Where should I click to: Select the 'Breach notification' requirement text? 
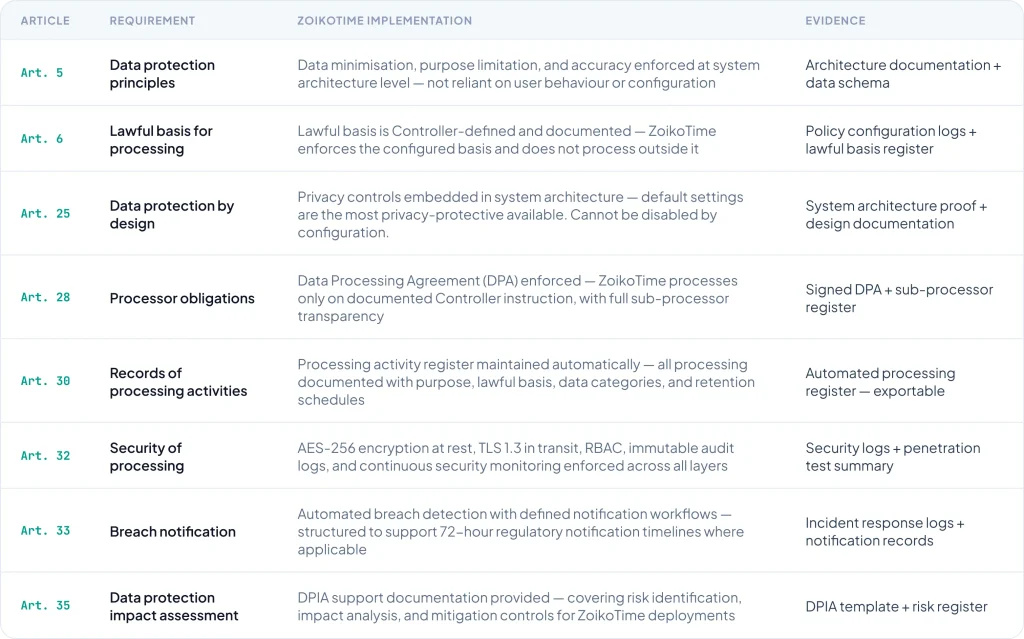[x=173, y=532]
